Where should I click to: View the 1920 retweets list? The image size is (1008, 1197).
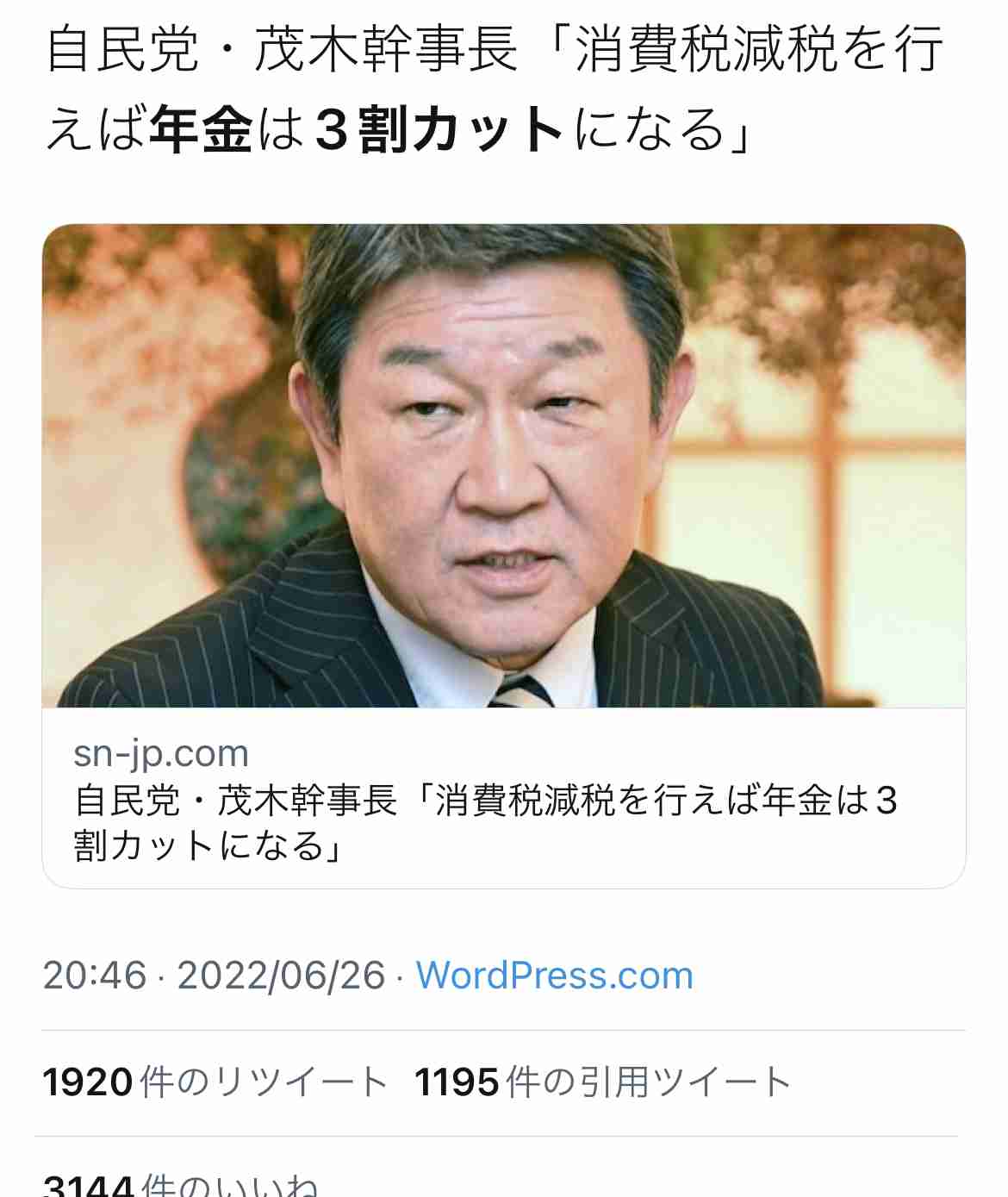click(215, 1082)
